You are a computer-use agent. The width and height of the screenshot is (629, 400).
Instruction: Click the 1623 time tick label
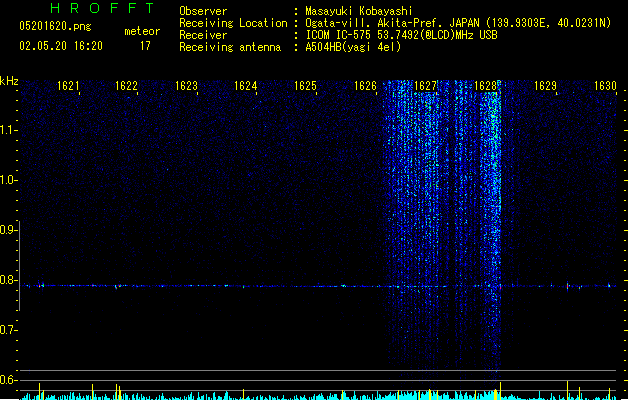point(187,86)
